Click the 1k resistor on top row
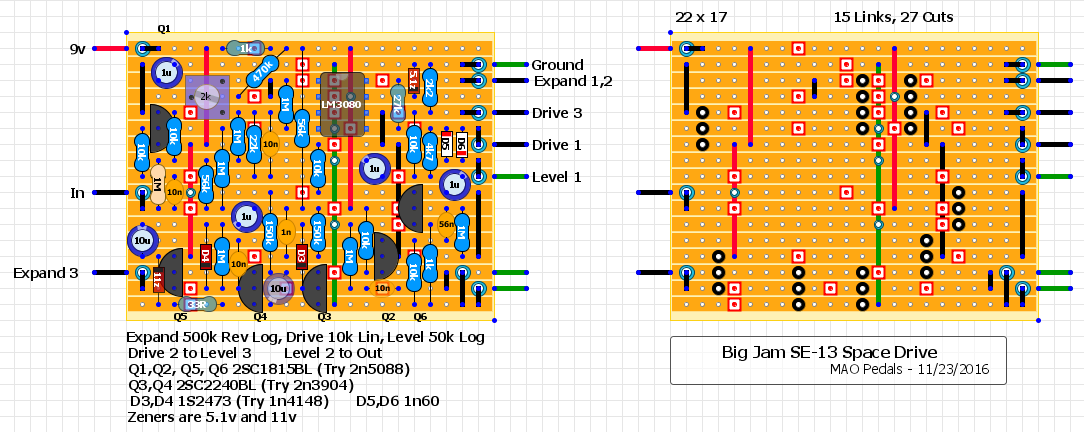Image resolution: width=1084 pixels, height=432 pixels. [x=245, y=48]
